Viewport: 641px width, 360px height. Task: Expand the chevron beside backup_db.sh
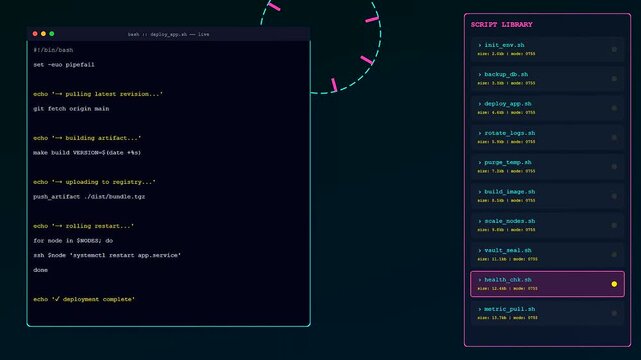coord(480,75)
